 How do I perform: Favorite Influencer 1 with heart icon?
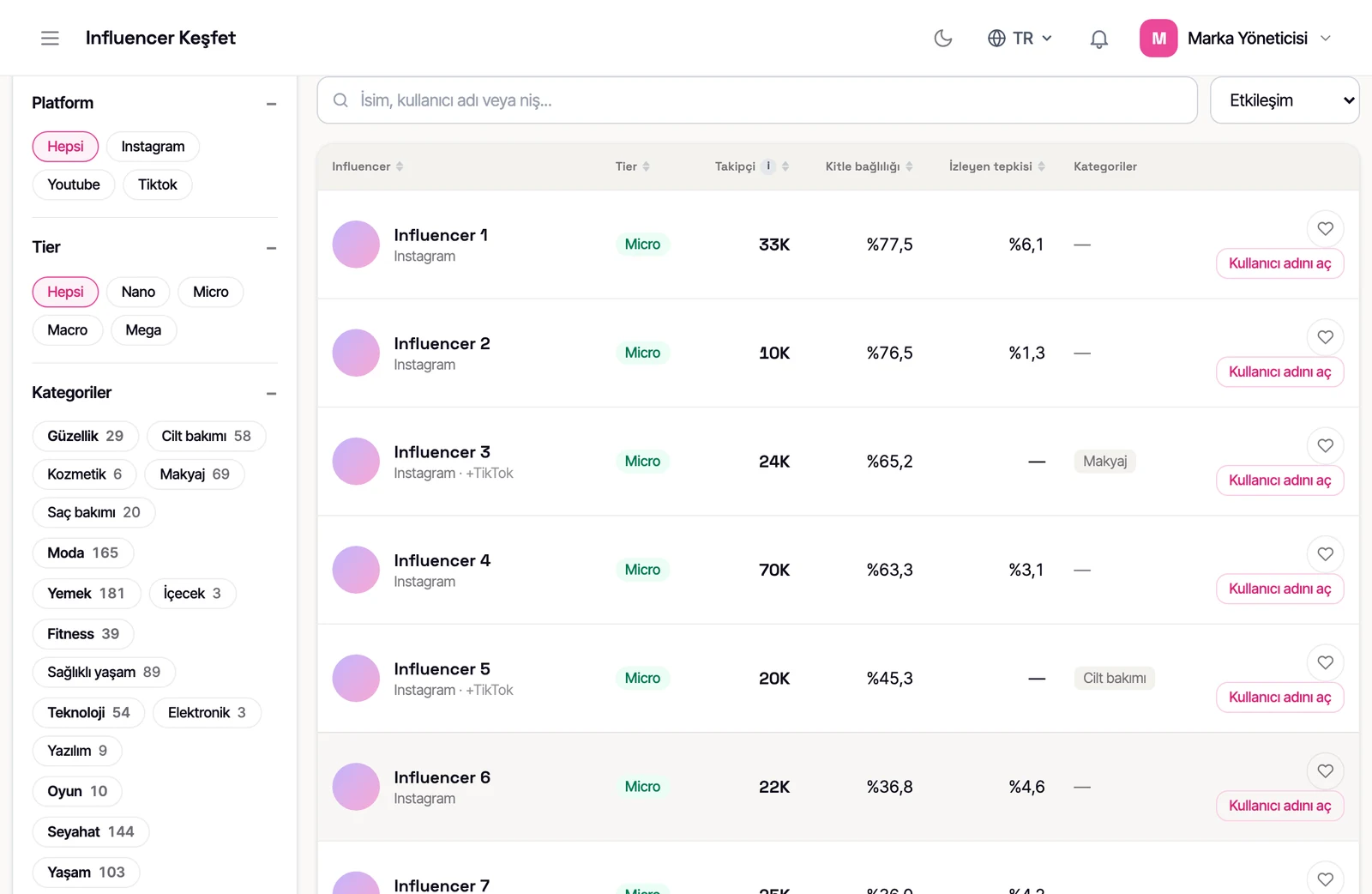tap(1325, 228)
